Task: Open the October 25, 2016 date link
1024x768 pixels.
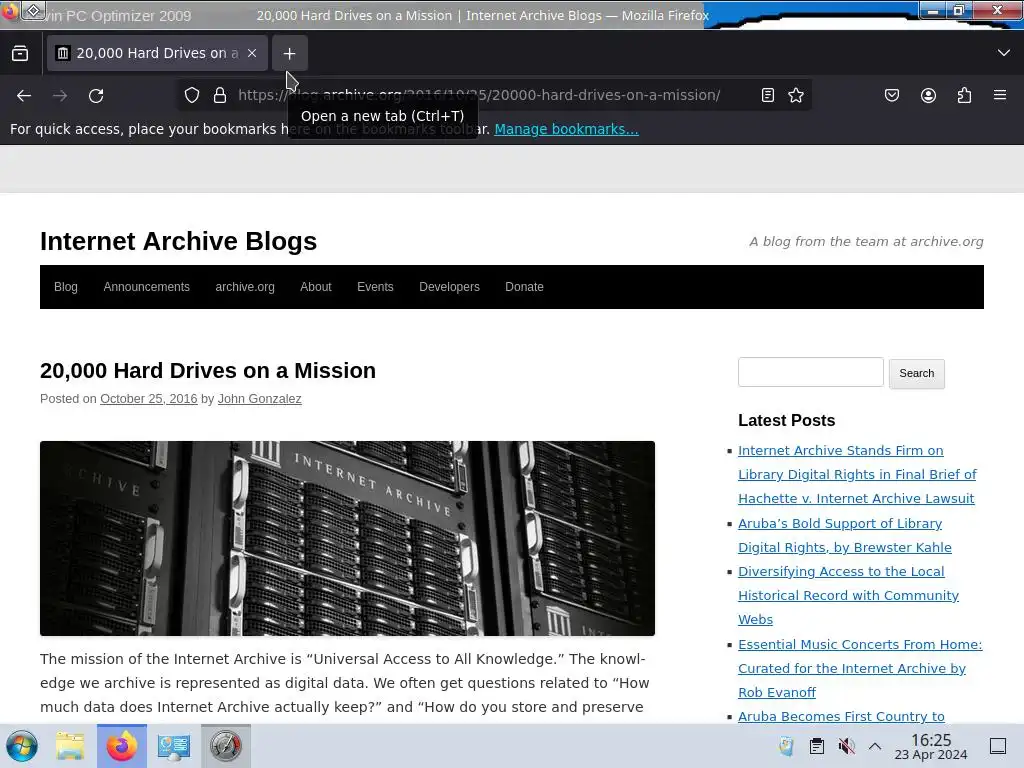Action: pyautogui.click(x=148, y=398)
